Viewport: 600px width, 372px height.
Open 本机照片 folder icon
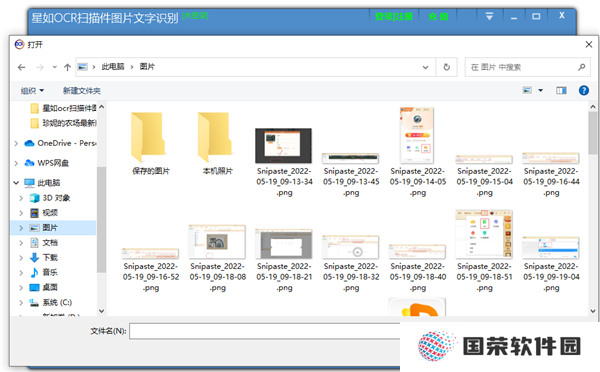[x=215, y=137]
